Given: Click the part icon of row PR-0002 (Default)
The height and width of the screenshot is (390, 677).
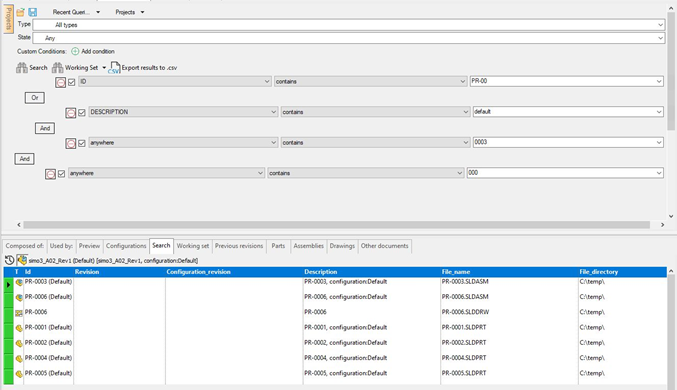Looking at the screenshot, I should point(19,343).
